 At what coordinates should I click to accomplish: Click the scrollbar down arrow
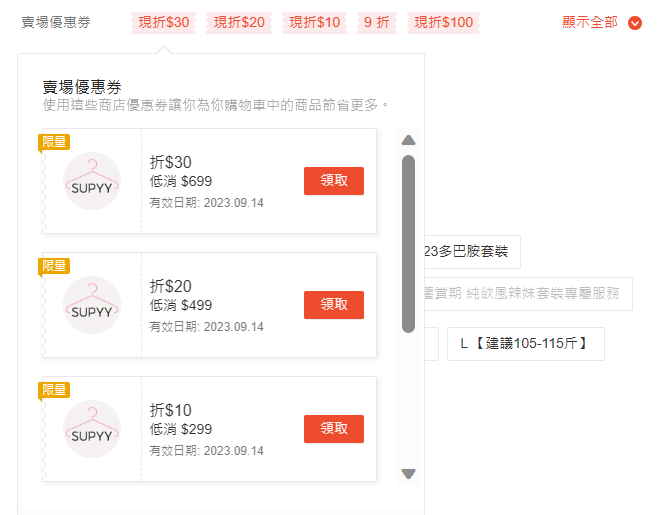(408, 473)
